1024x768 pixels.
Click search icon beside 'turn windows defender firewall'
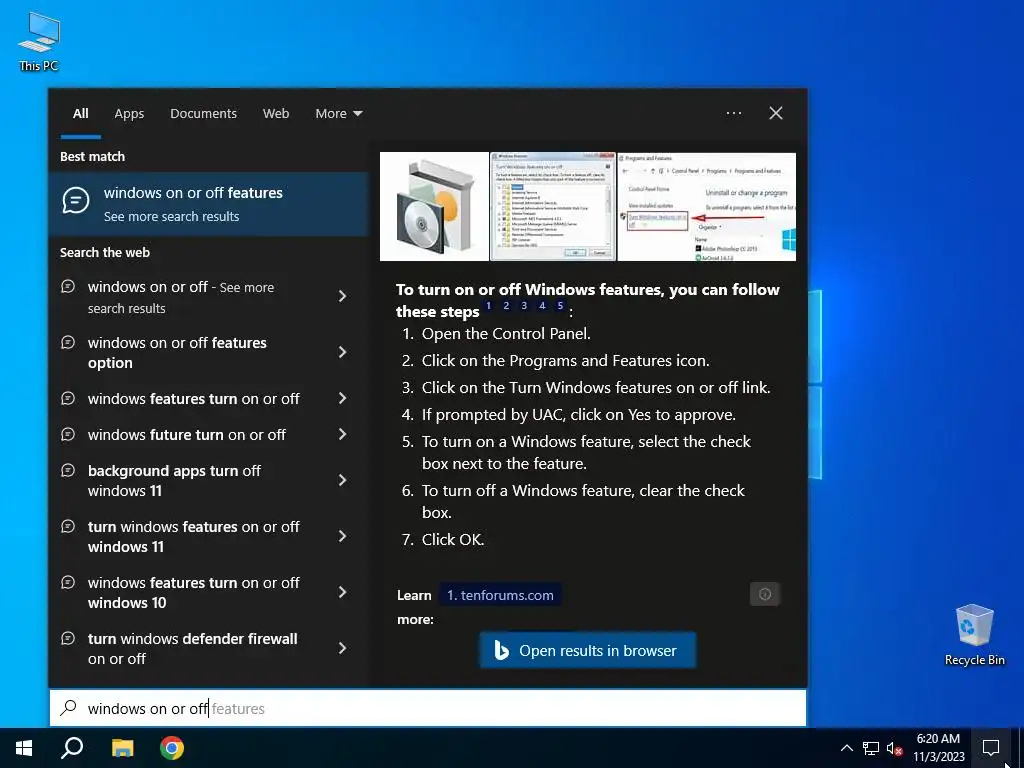68,638
